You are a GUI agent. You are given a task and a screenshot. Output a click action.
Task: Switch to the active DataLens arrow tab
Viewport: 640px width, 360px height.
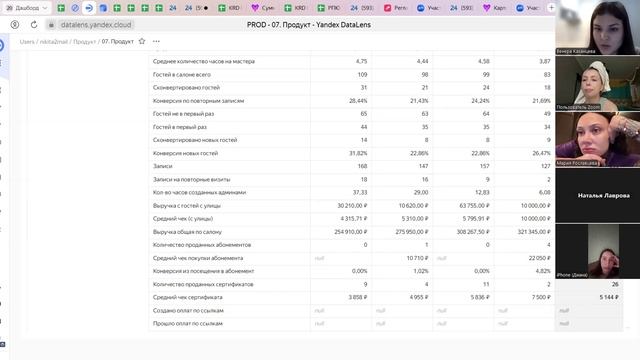[89, 8]
